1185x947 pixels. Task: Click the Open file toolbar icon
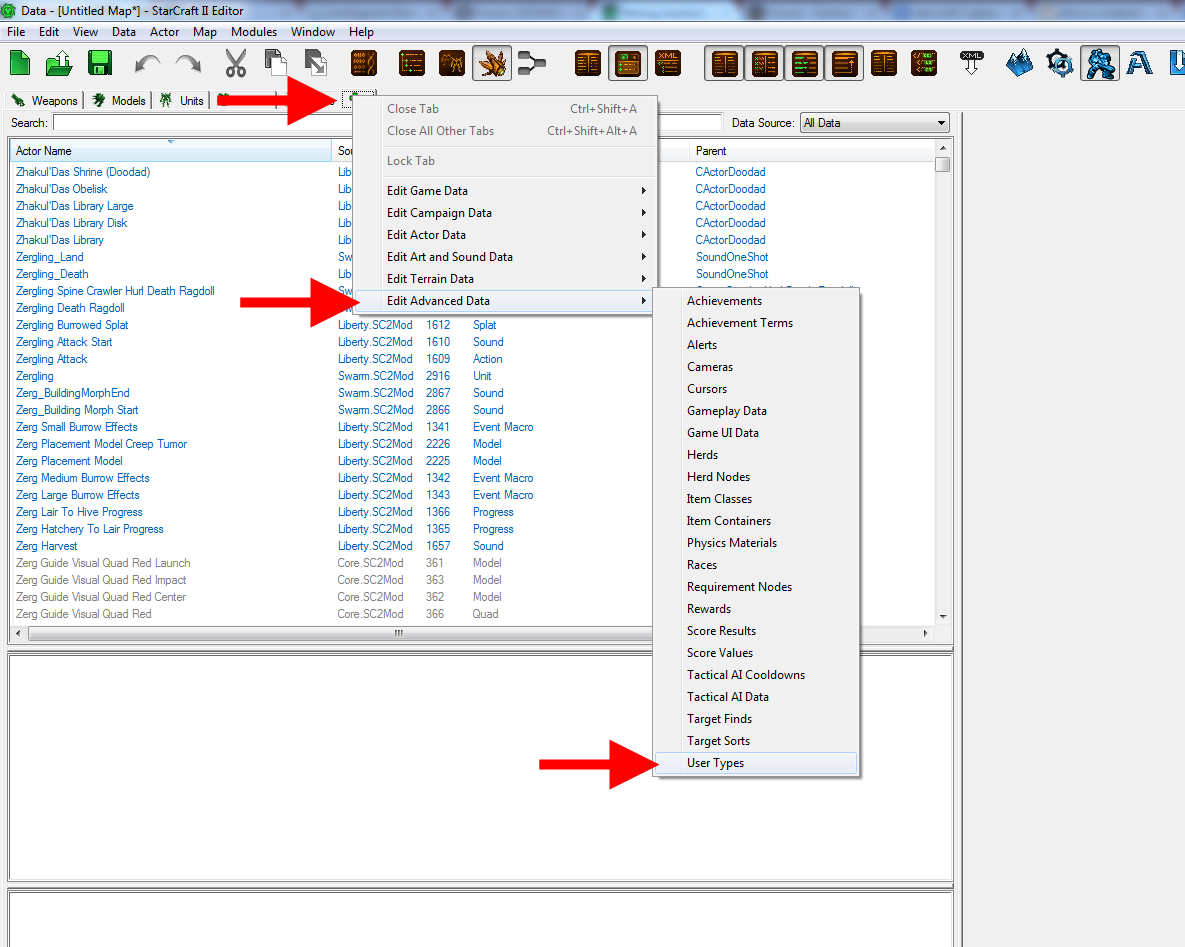[59, 63]
